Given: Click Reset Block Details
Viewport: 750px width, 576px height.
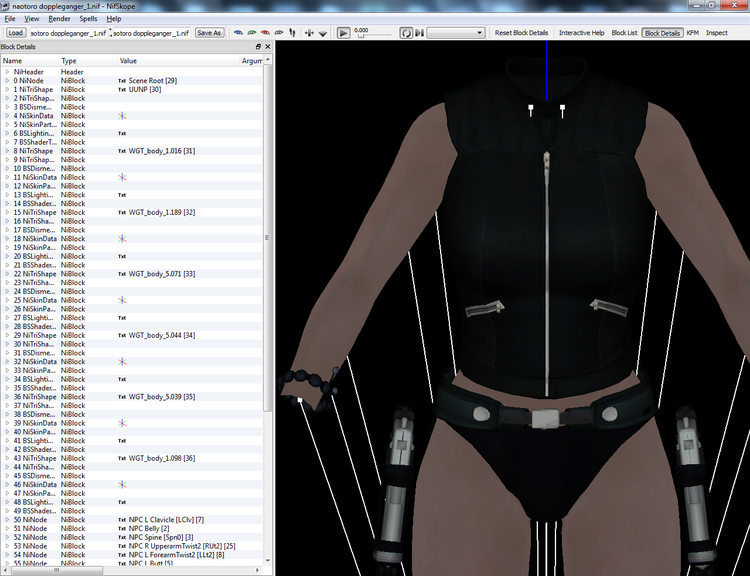Looking at the screenshot, I should tap(521, 33).
